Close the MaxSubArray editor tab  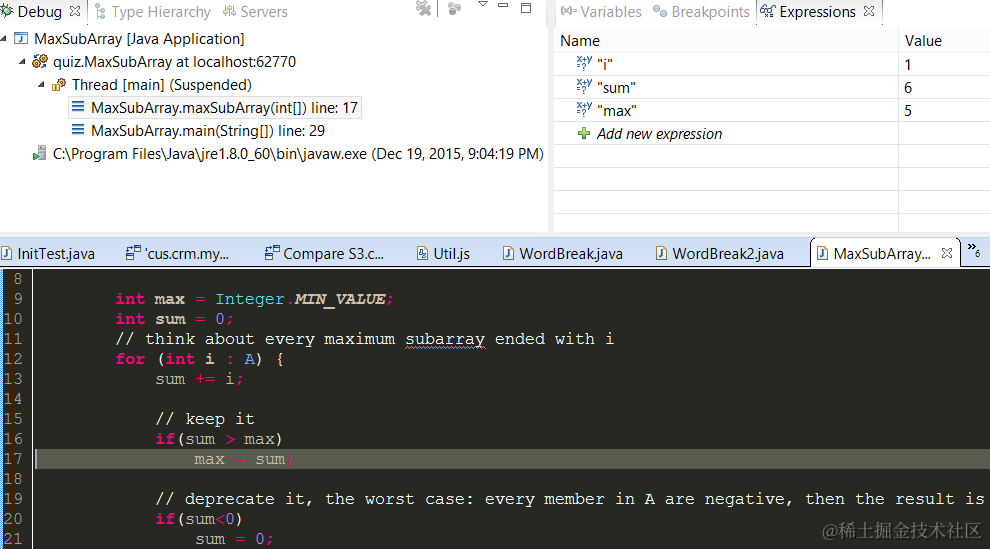[946, 253]
